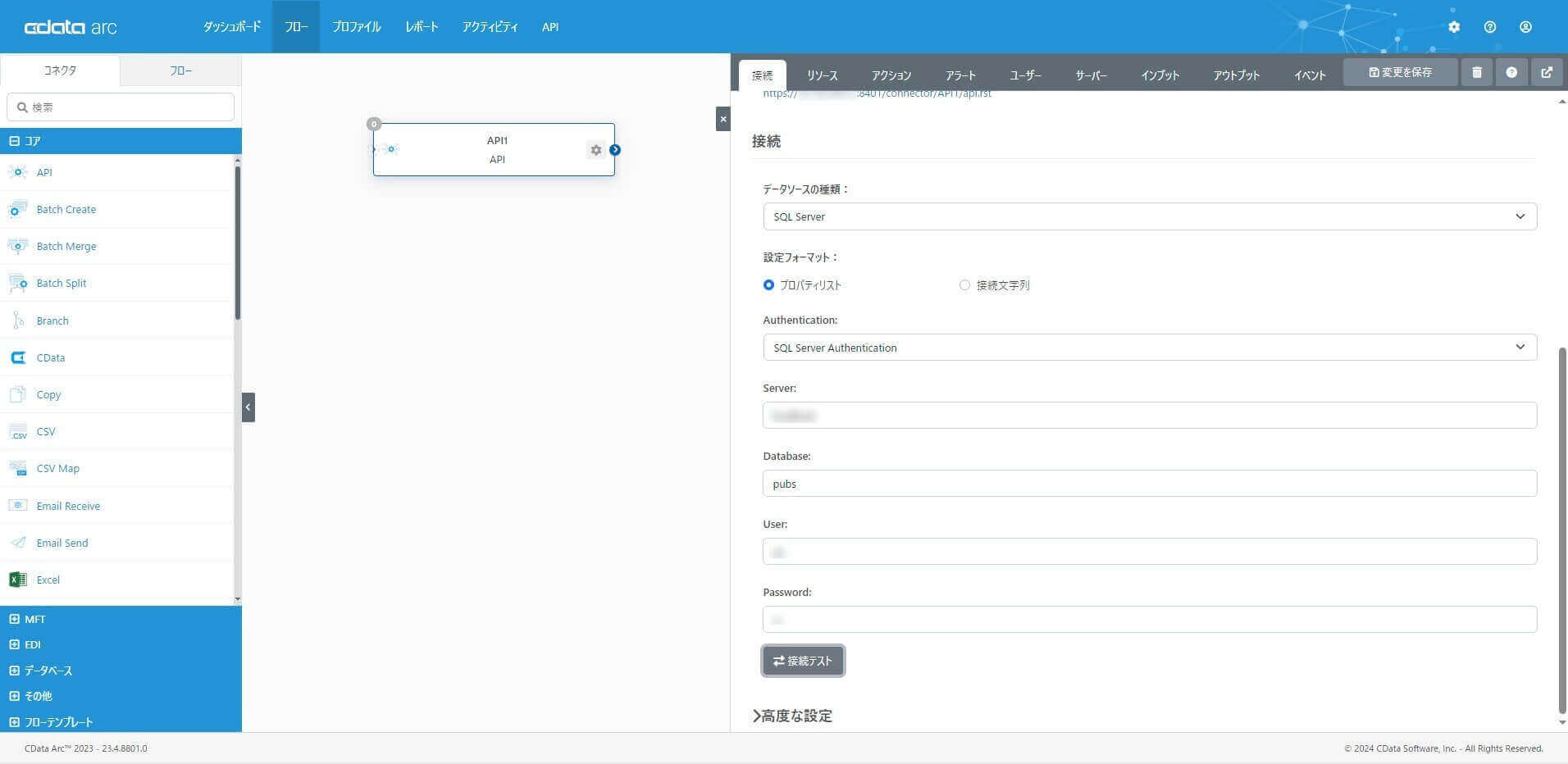Switch to the アウトプット tab

click(1236, 75)
